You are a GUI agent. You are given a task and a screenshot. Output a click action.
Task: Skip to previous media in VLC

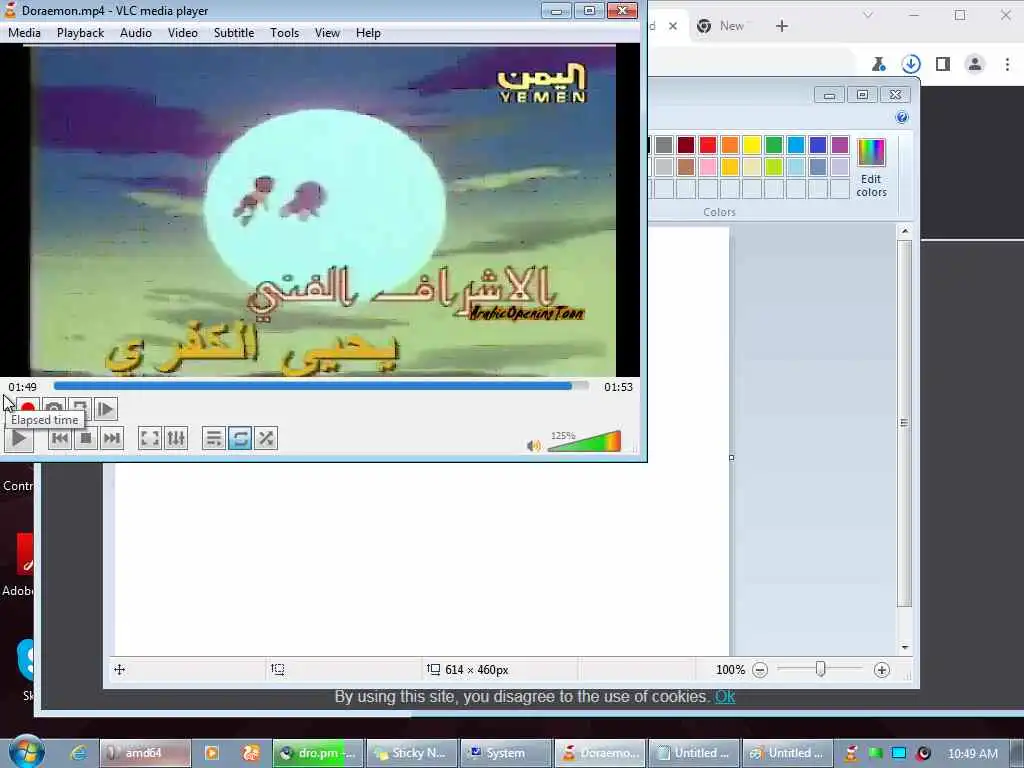point(59,438)
